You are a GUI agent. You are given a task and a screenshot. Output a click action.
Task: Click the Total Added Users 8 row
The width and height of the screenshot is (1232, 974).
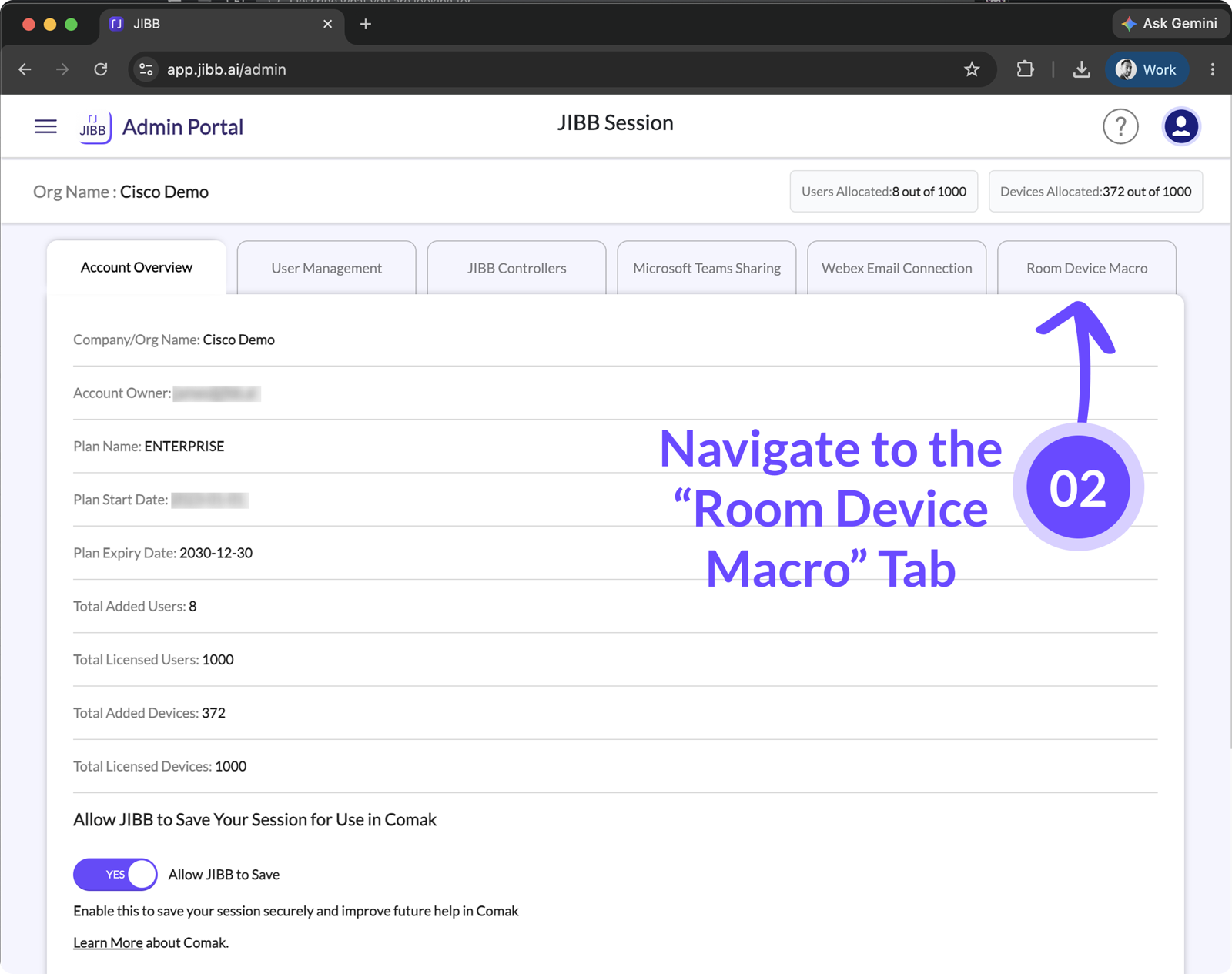coord(615,606)
